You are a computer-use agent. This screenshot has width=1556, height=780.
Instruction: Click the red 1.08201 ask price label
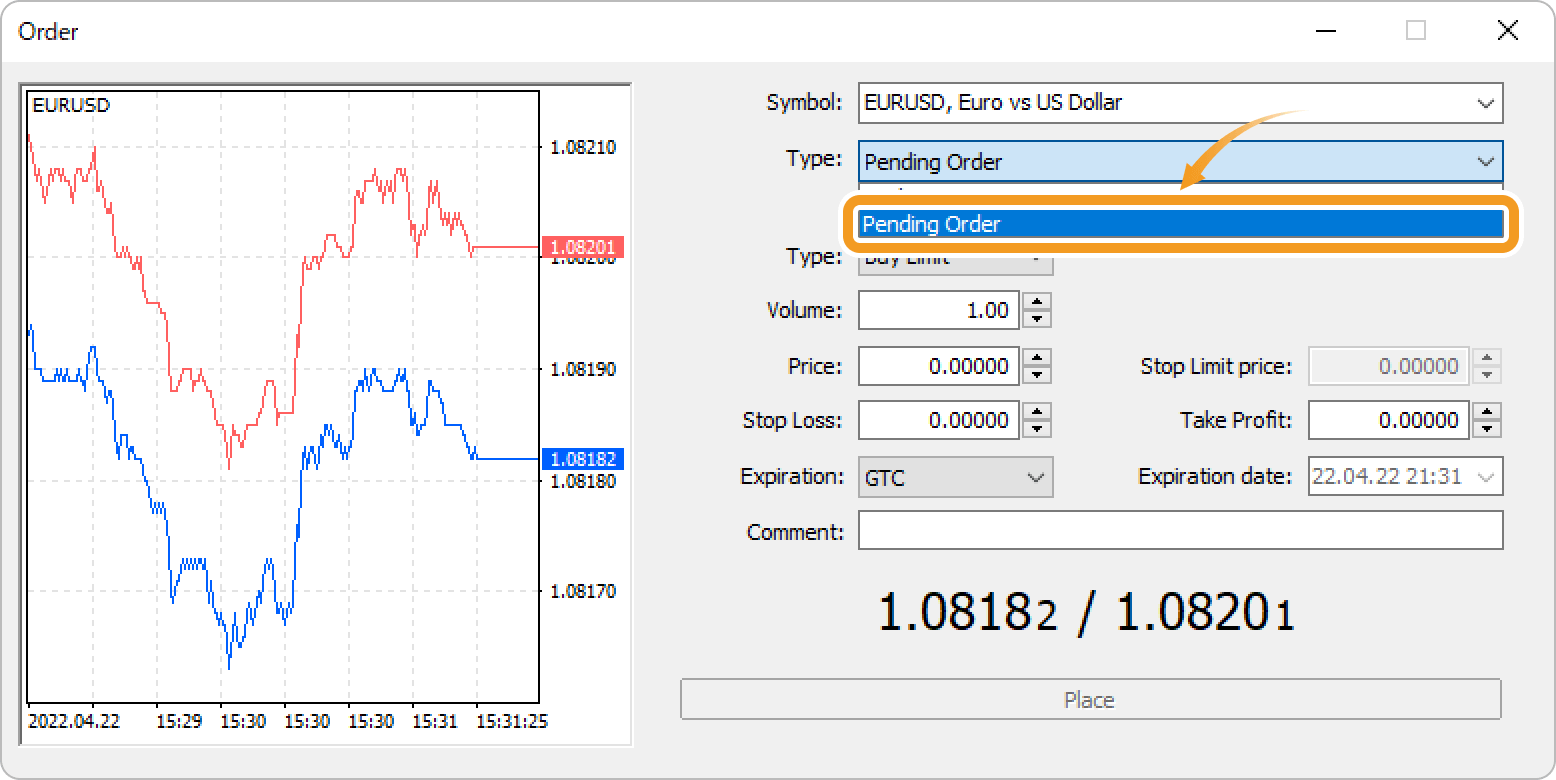click(583, 247)
